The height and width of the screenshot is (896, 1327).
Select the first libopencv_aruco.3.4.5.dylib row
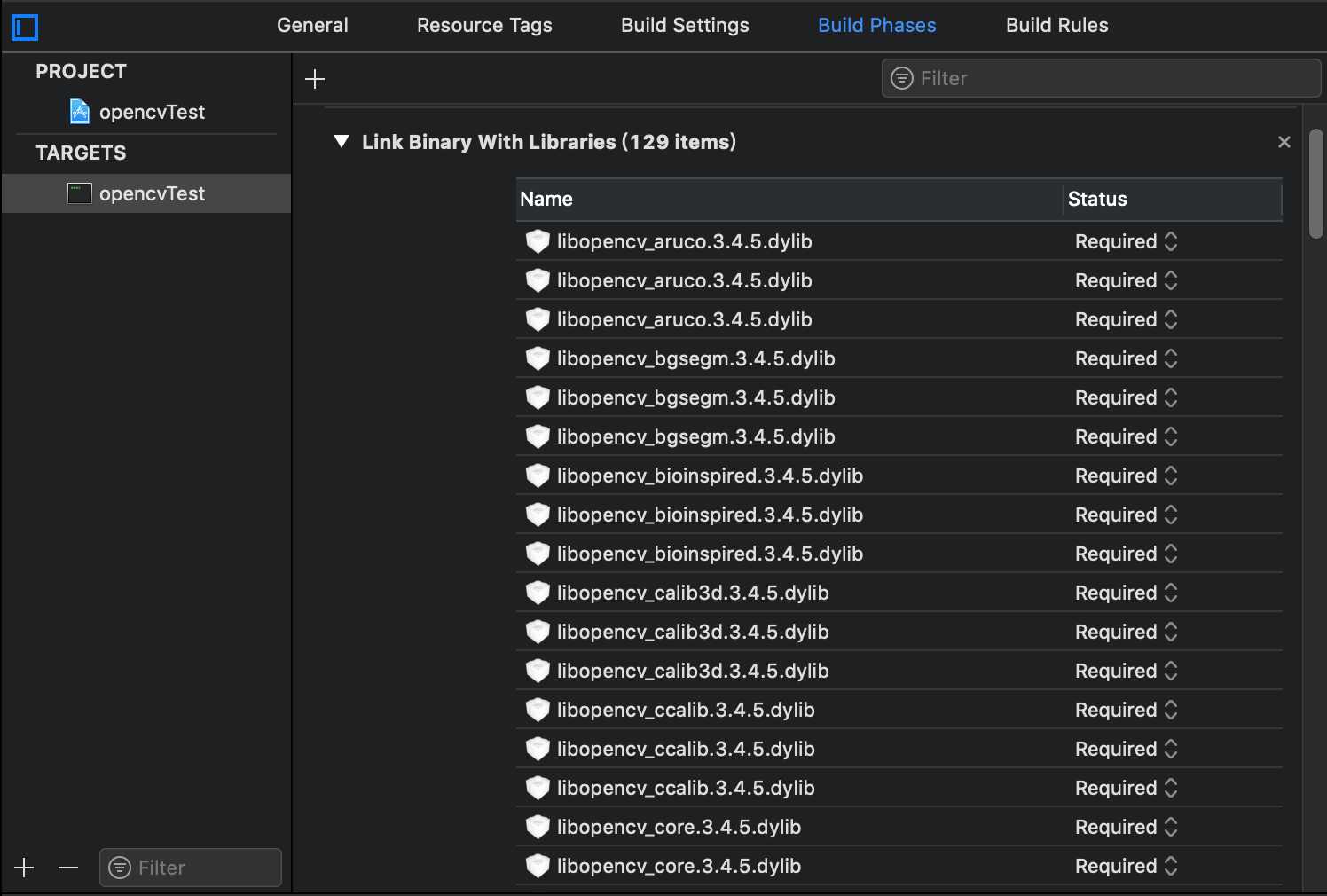tap(899, 241)
